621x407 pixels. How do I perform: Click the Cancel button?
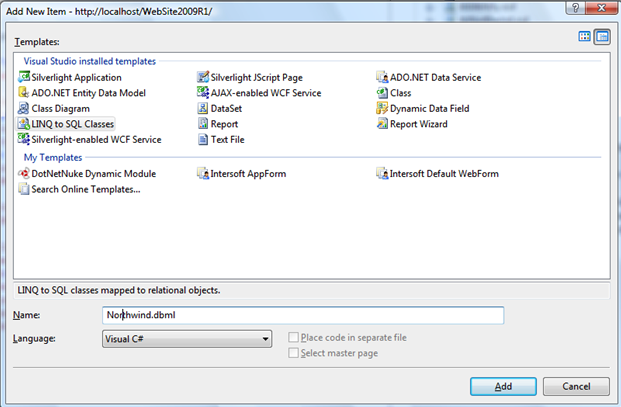tap(570, 385)
